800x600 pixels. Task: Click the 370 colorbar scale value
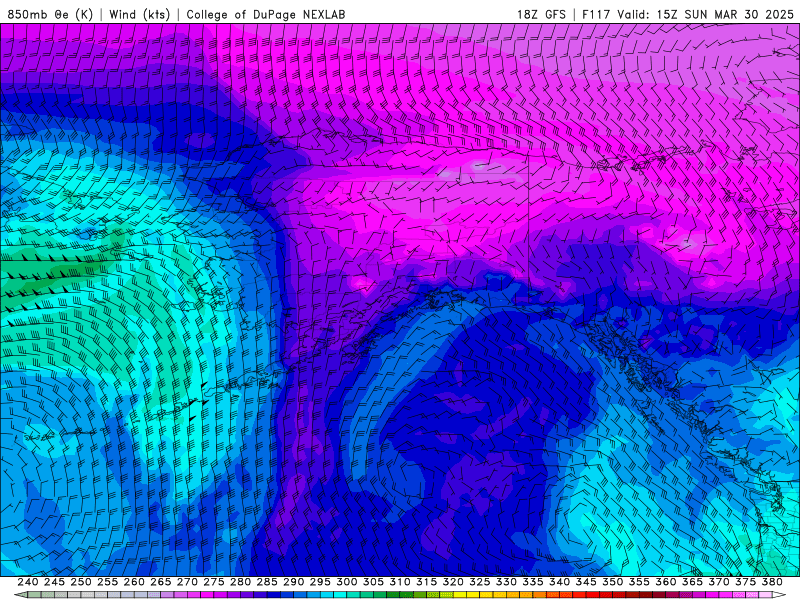(x=719, y=582)
